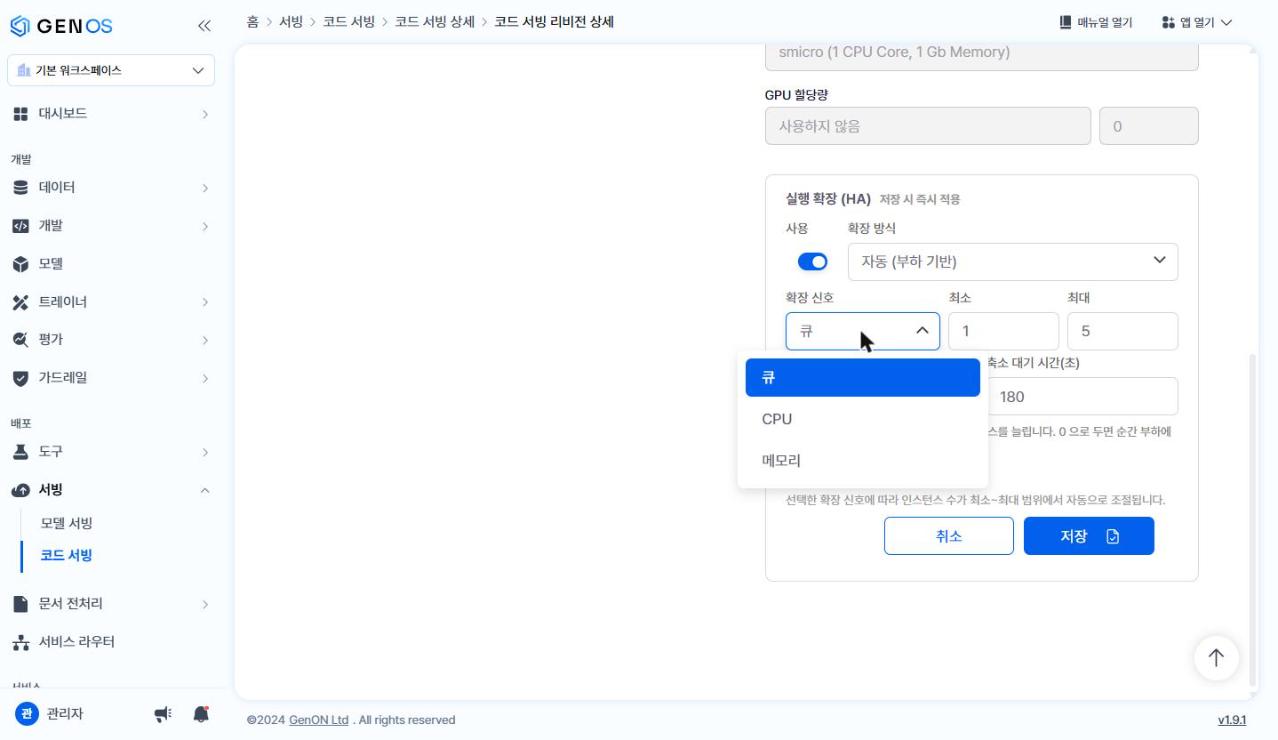1278x740 pixels.
Task: Click the 모델 menu label
Action: pos(51,264)
